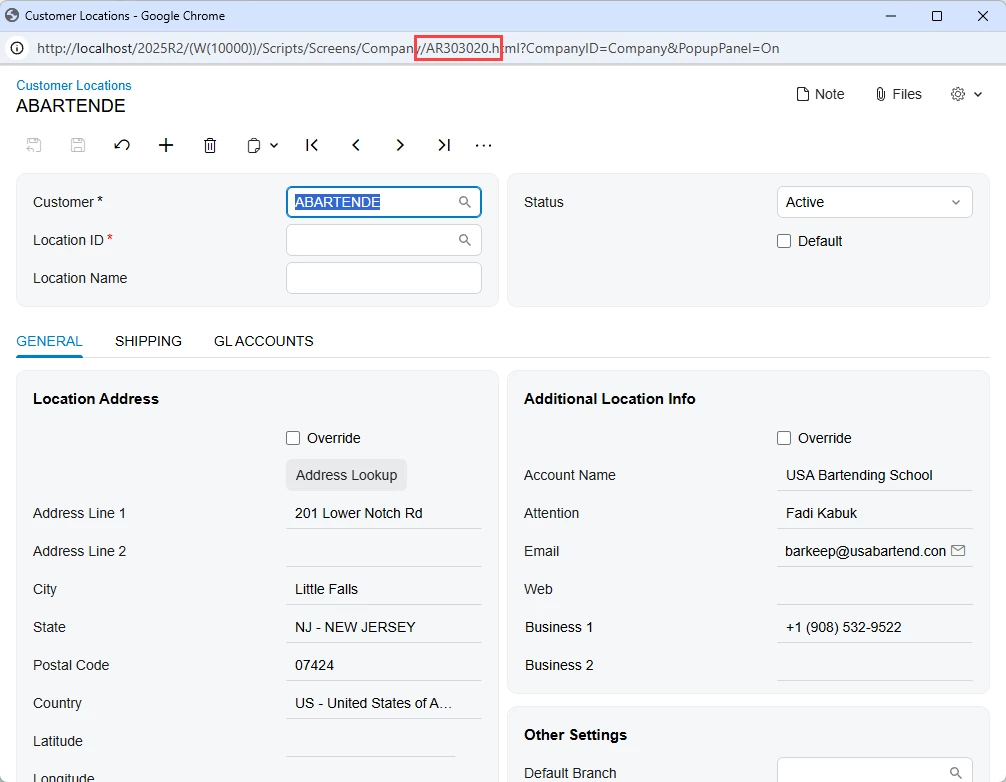Image resolution: width=1006 pixels, height=782 pixels.
Task: Click the Default Branch search magnifier
Action: click(x=956, y=773)
